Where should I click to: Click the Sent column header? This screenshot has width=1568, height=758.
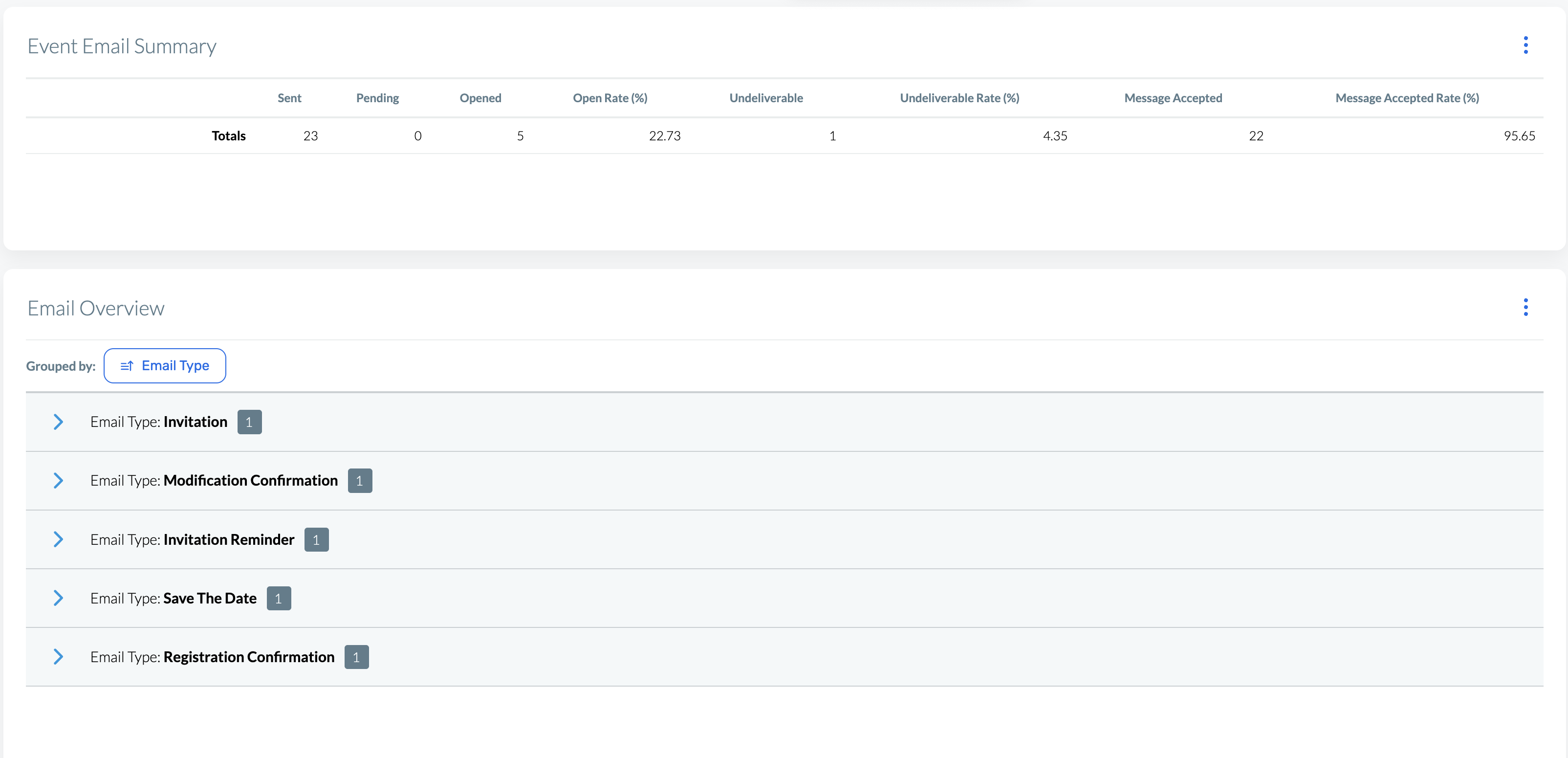[x=290, y=98]
